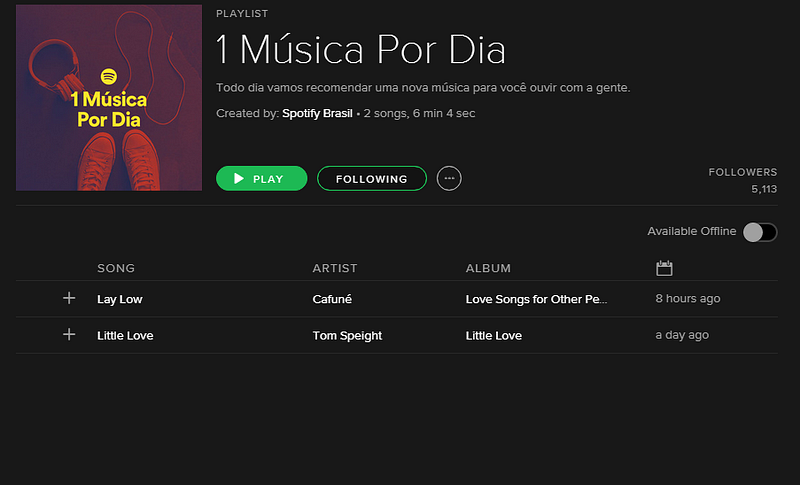Open Love Songs for Other Pe... album
The image size is (800, 485).
[x=536, y=299]
